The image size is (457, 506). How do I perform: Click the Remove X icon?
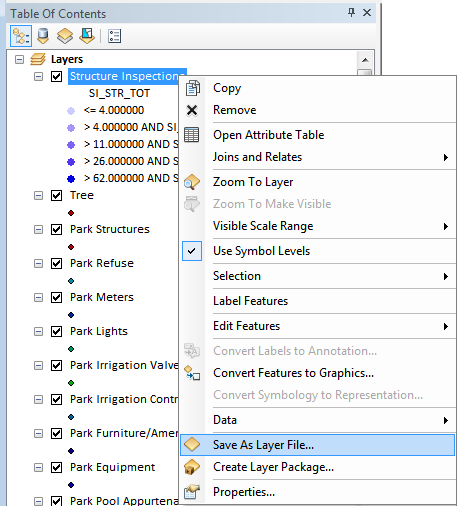point(192,110)
